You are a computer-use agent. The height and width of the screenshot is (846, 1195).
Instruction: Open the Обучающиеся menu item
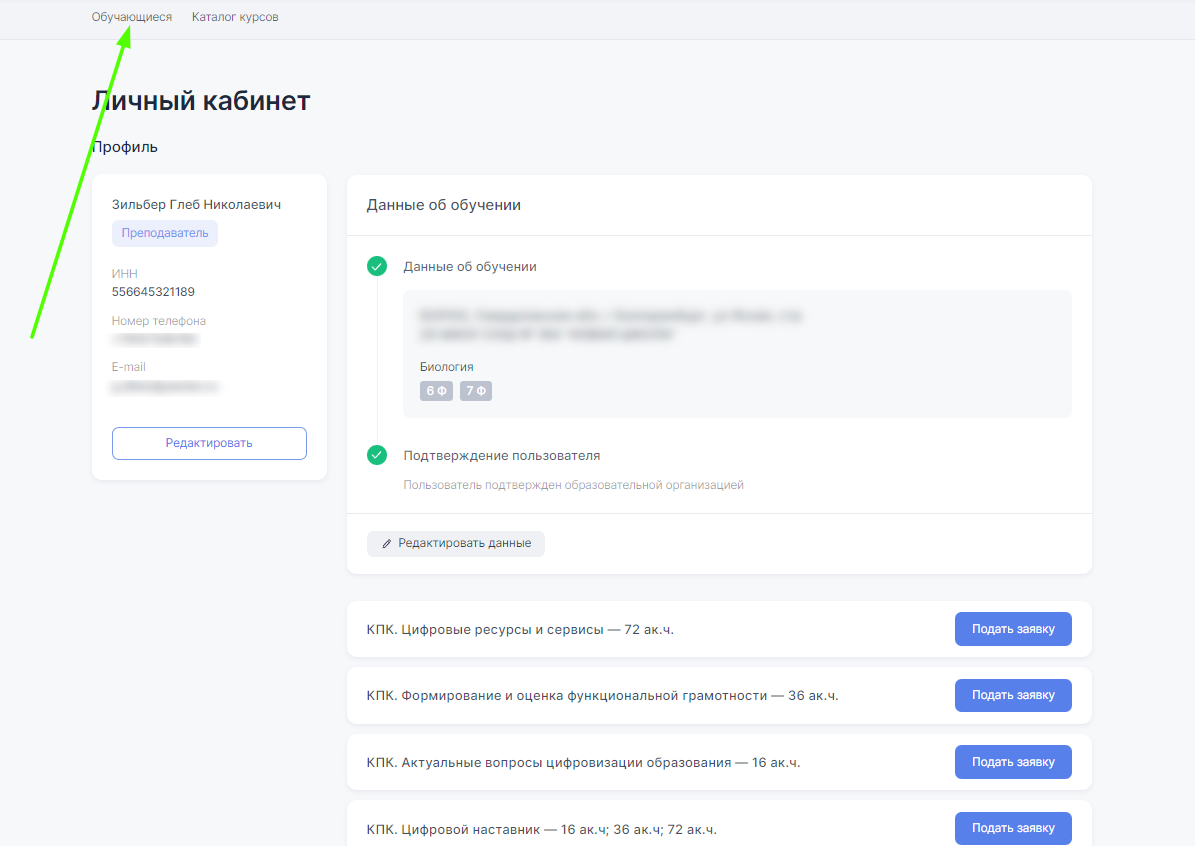click(131, 17)
